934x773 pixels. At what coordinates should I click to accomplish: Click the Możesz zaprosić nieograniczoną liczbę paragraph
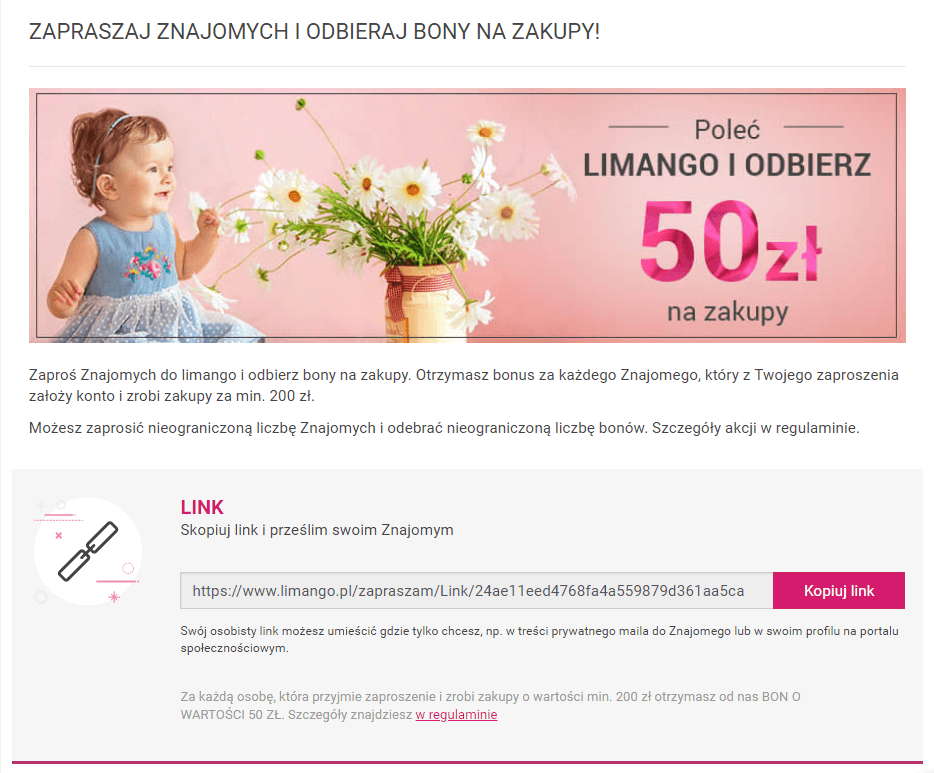pos(444,428)
